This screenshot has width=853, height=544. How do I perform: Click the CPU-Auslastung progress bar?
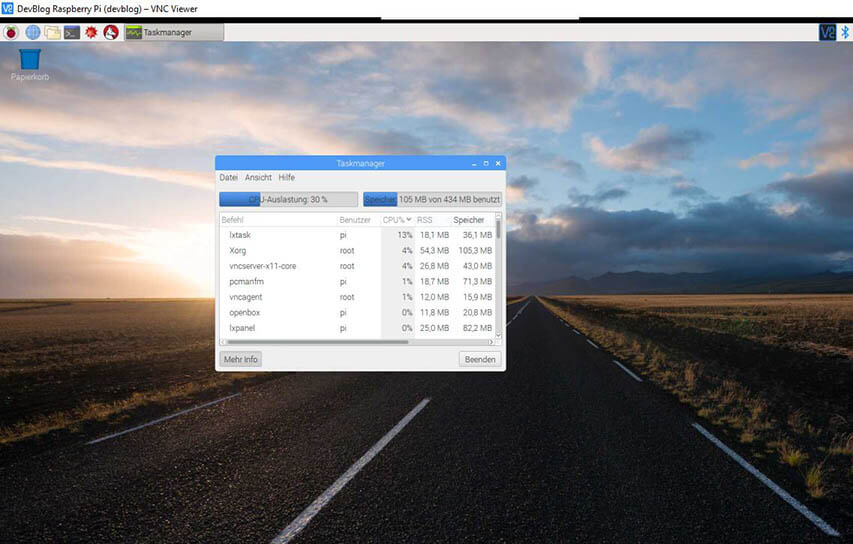tap(288, 199)
